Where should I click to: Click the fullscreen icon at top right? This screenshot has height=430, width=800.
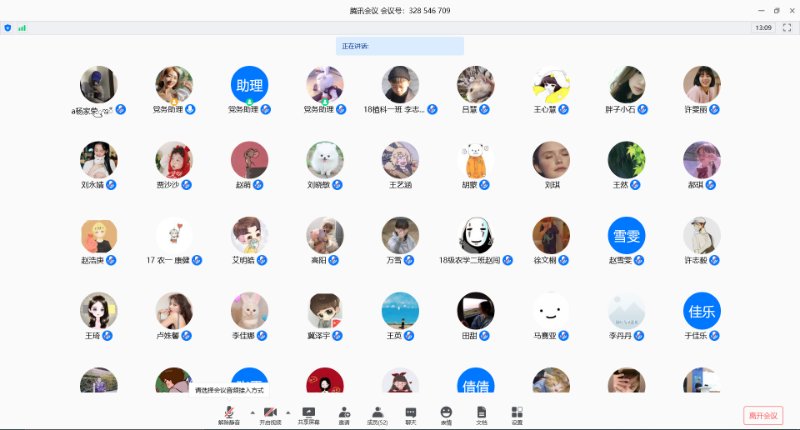(789, 27)
